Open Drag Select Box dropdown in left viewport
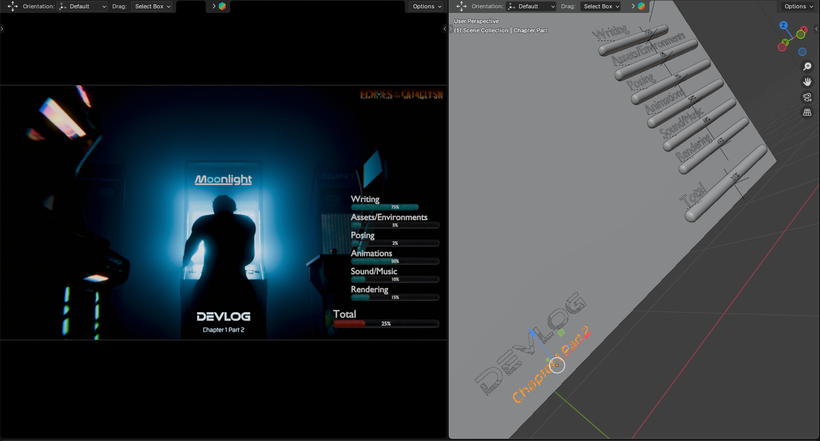820x441 pixels. pyautogui.click(x=152, y=6)
